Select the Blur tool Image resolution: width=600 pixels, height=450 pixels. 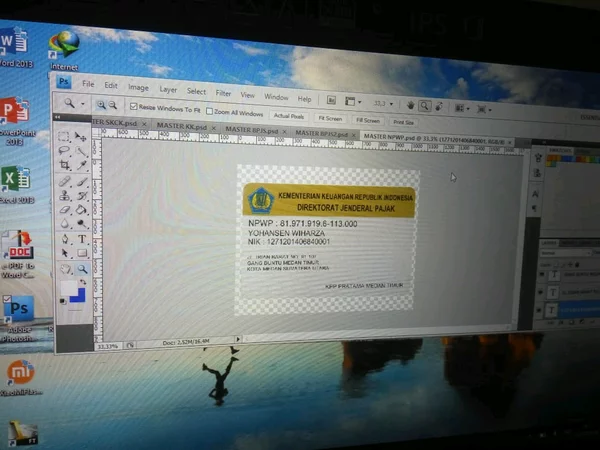click(x=65, y=223)
